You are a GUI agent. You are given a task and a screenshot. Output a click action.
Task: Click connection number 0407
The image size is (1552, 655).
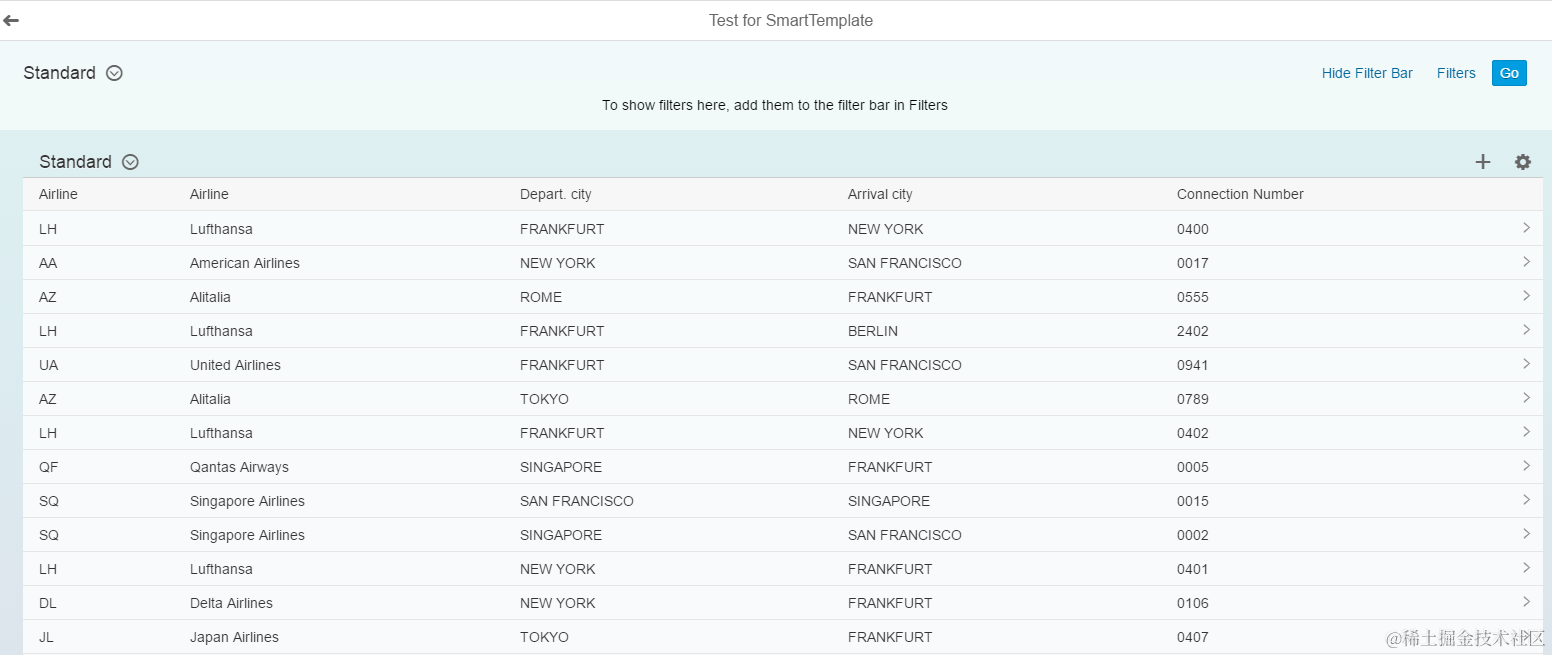(x=1193, y=637)
